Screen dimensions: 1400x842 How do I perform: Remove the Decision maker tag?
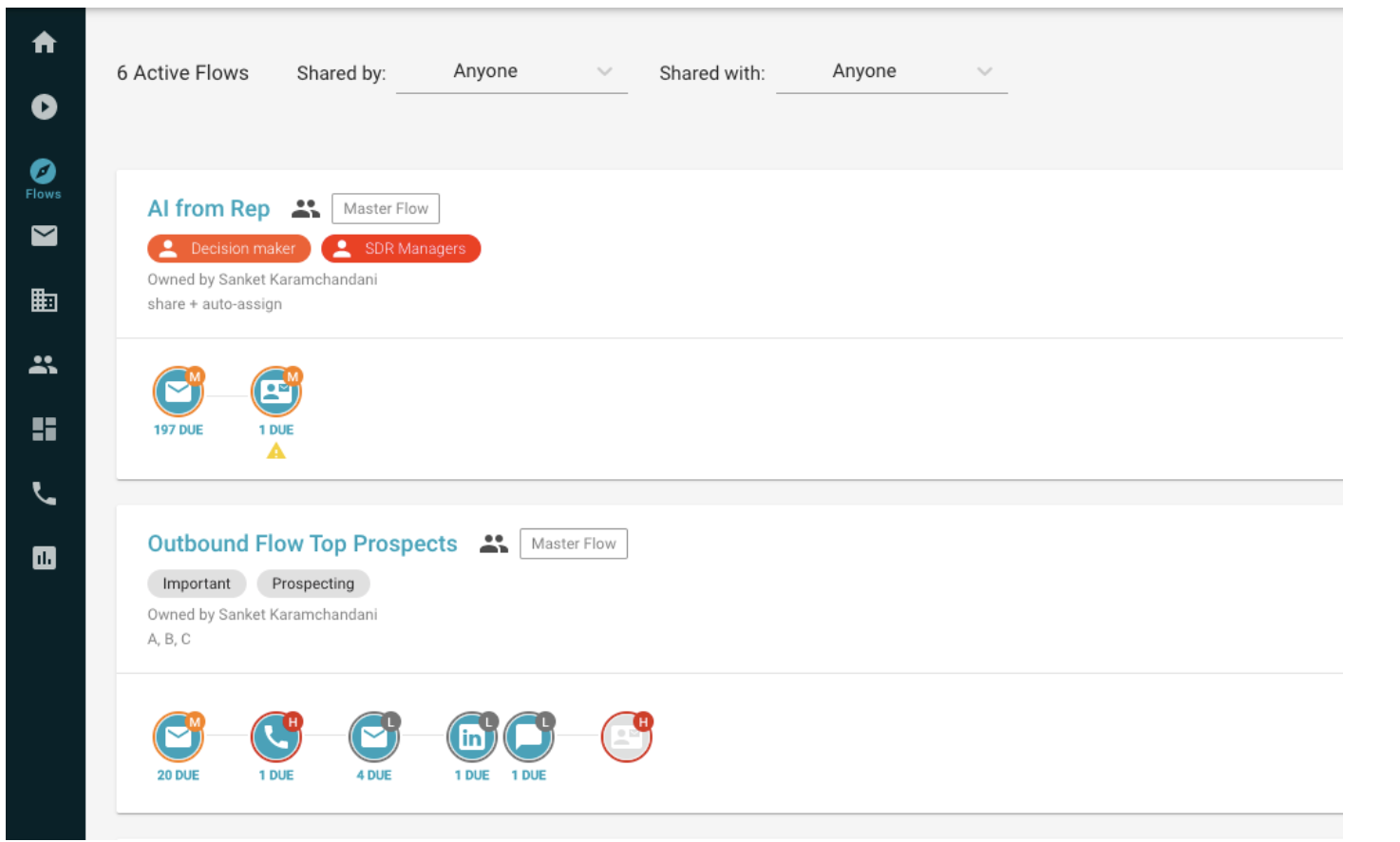228,248
